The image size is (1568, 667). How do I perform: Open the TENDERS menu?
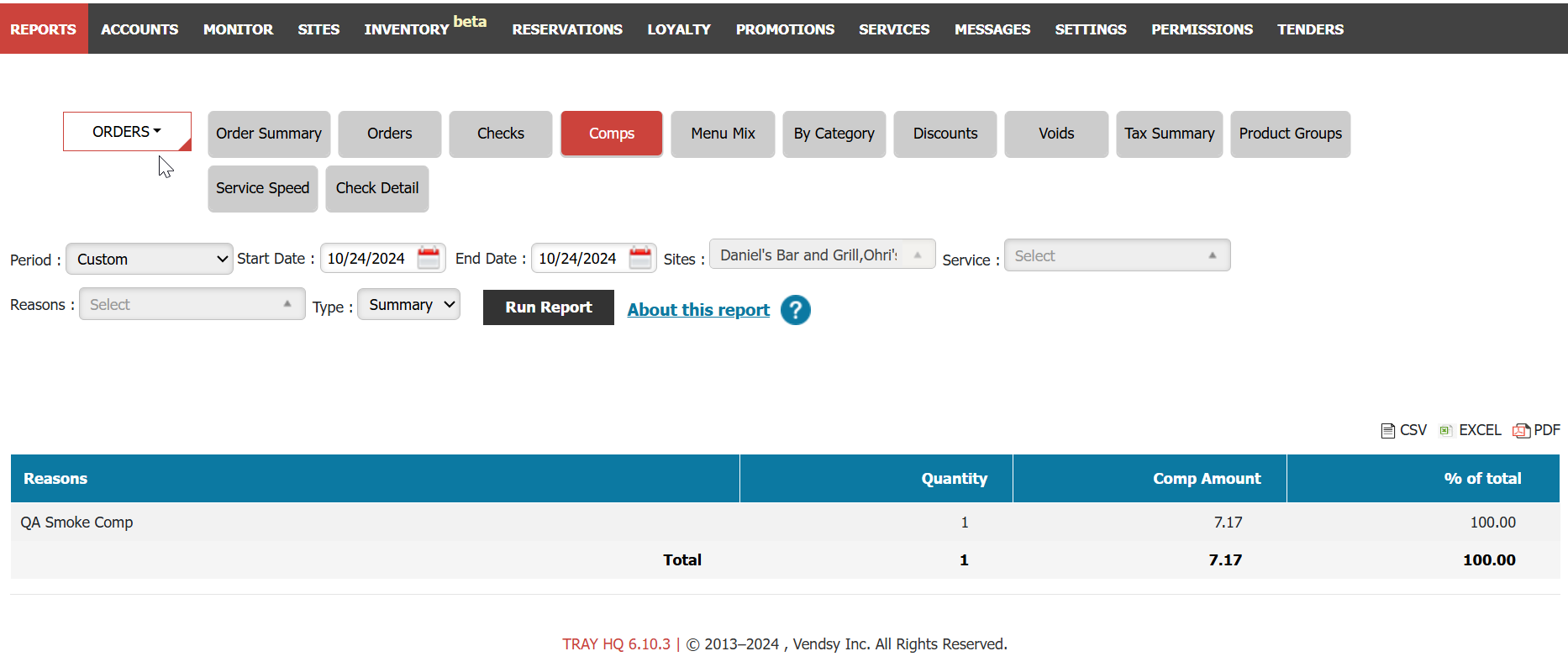coord(1310,29)
